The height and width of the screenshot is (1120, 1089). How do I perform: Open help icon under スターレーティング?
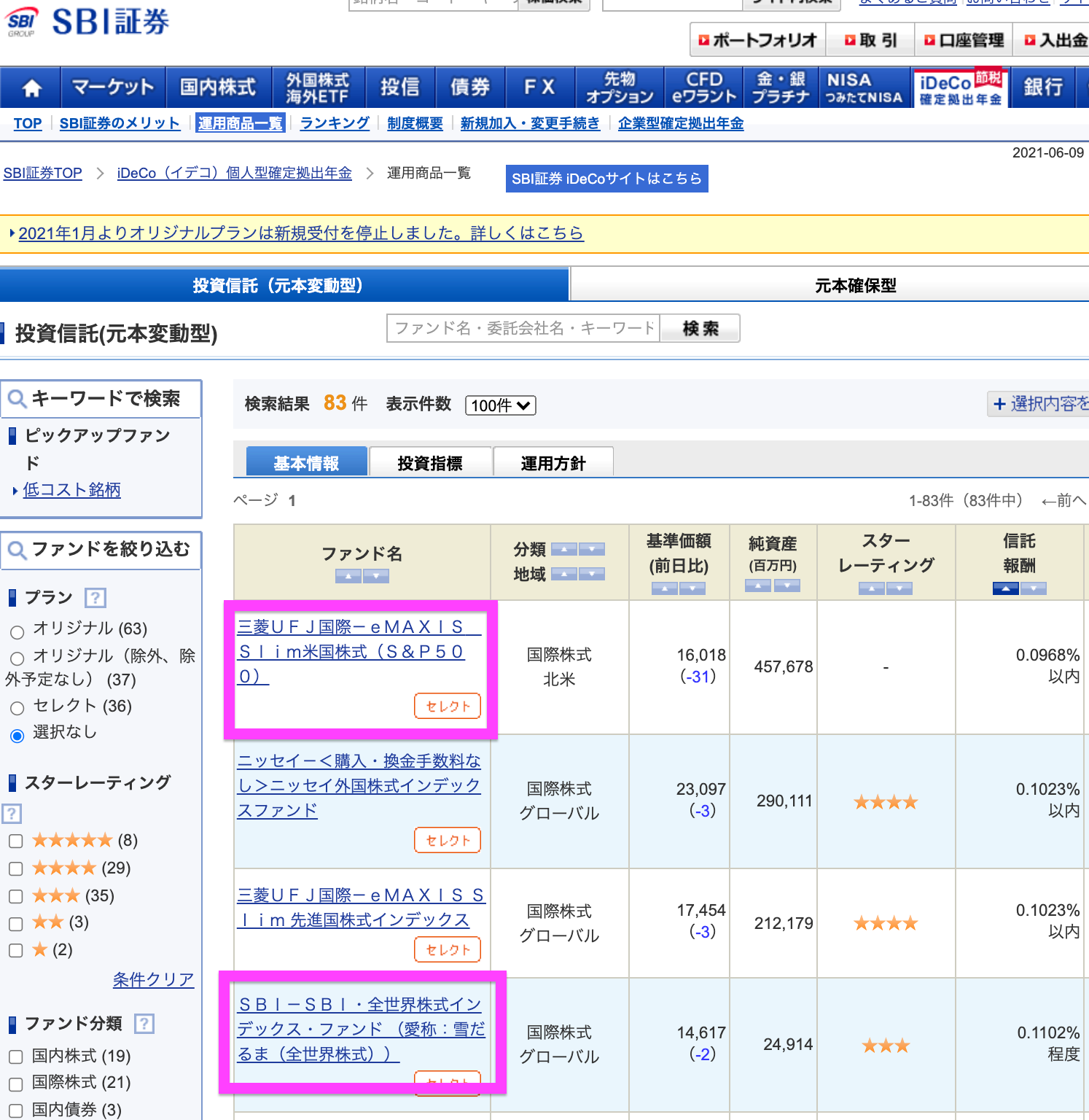12,813
